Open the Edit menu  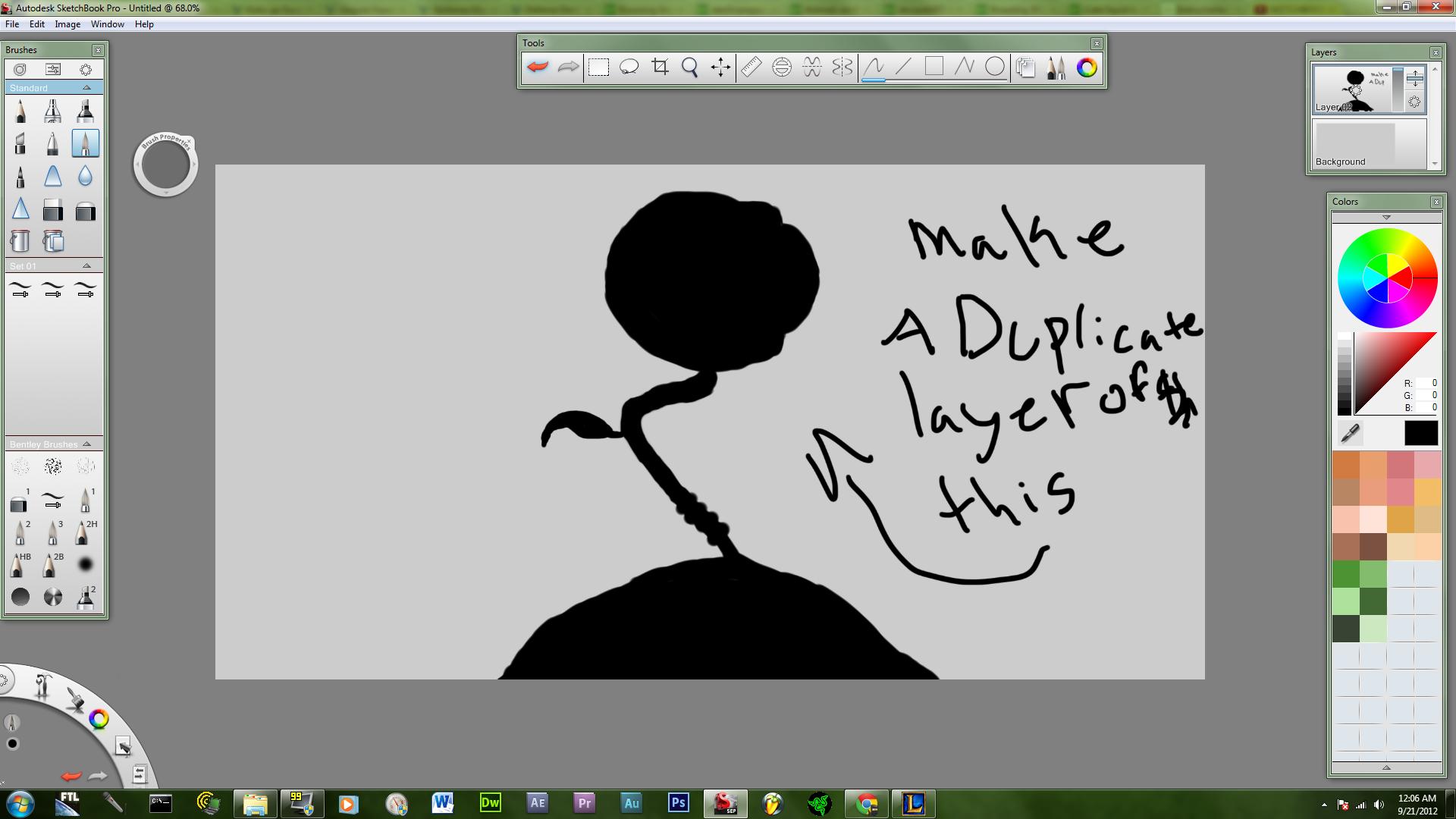click(x=37, y=24)
